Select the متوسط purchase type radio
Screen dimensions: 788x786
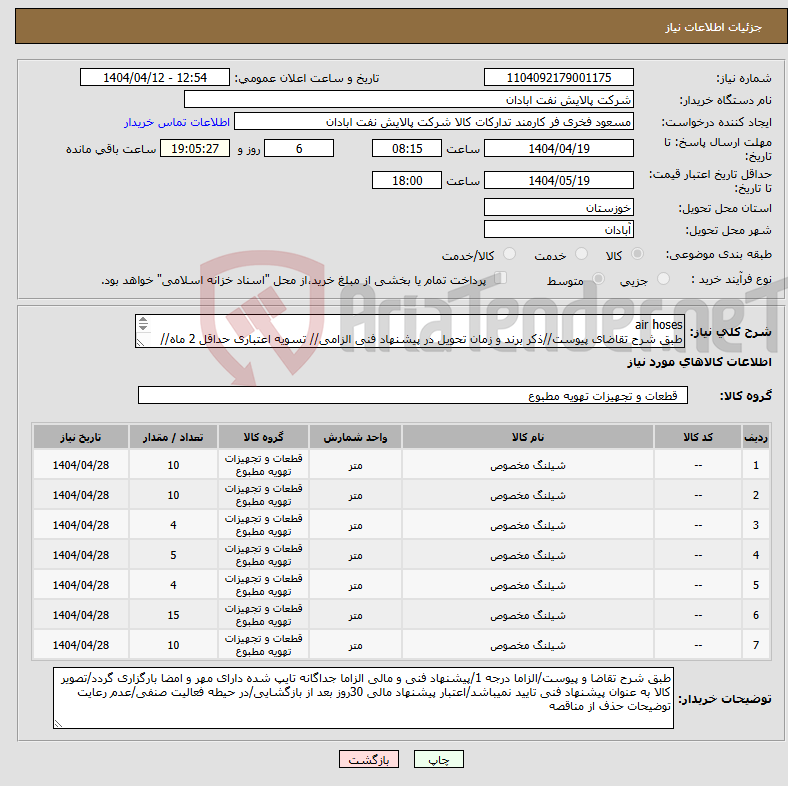click(x=598, y=279)
